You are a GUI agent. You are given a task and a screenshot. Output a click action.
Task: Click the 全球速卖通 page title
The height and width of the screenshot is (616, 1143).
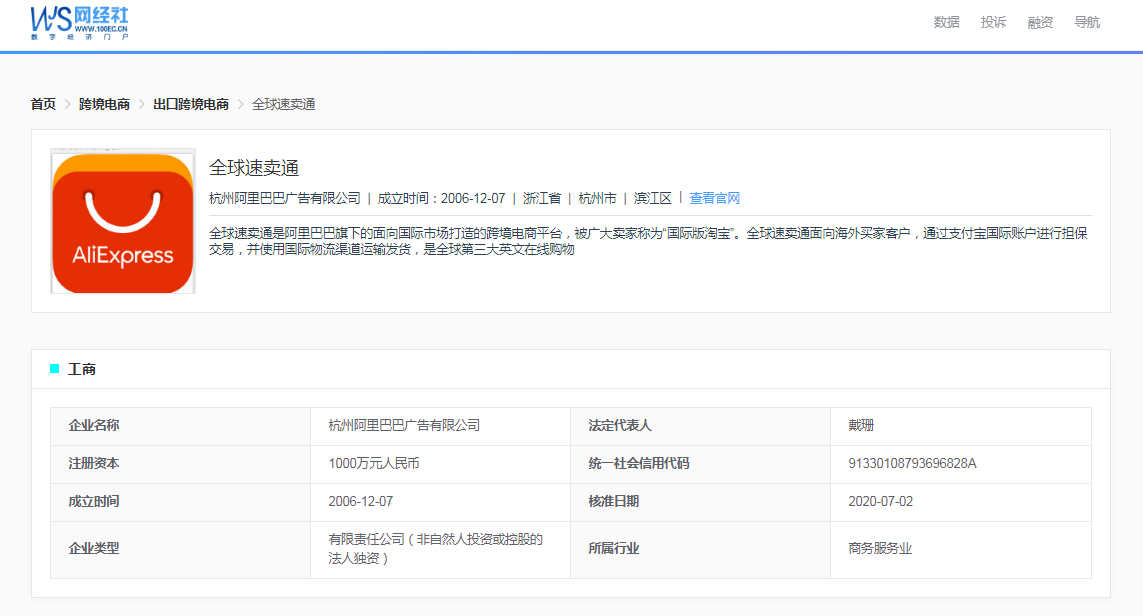point(248,169)
